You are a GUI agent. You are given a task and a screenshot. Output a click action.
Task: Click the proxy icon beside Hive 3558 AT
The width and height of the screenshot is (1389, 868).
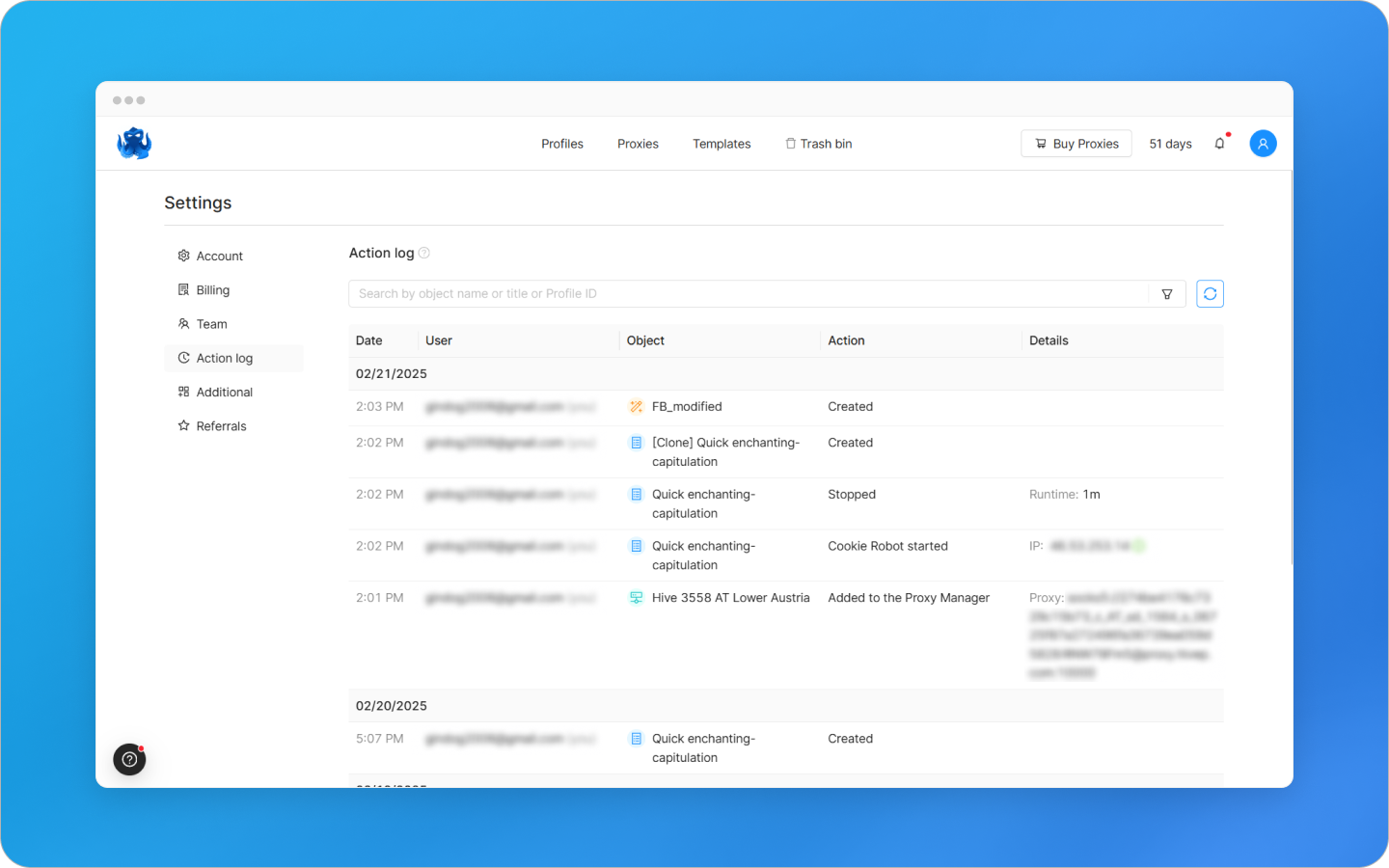pyautogui.click(x=636, y=597)
